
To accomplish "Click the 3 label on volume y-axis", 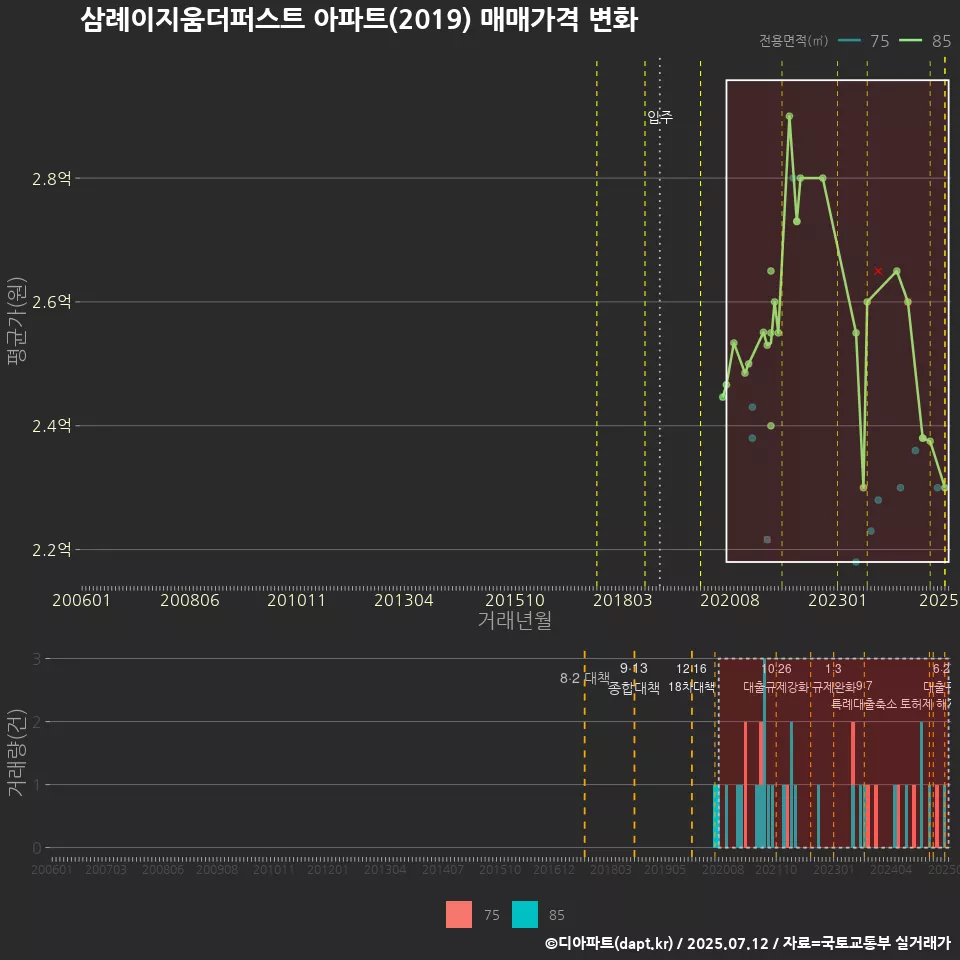I will click(x=37, y=659).
